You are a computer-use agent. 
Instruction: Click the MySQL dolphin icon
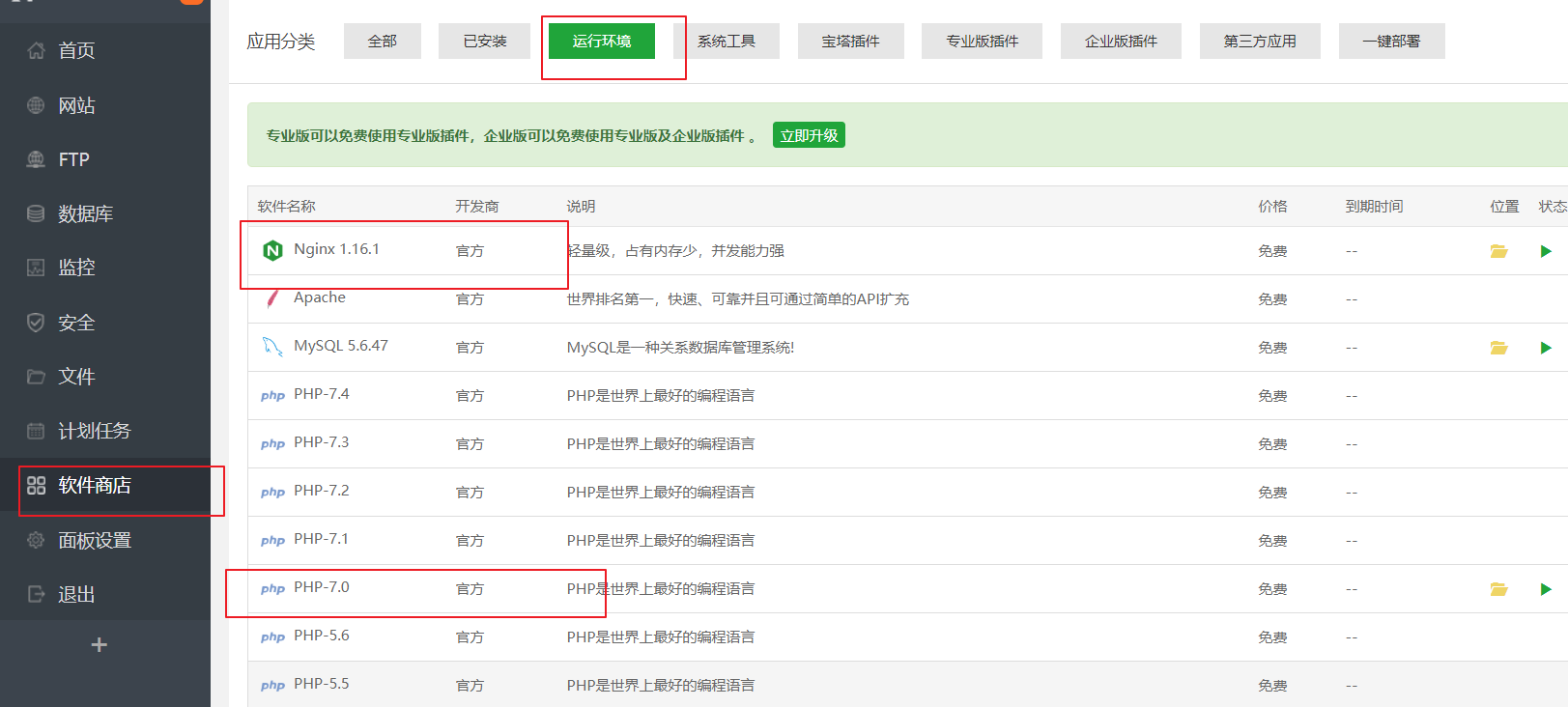coord(272,347)
